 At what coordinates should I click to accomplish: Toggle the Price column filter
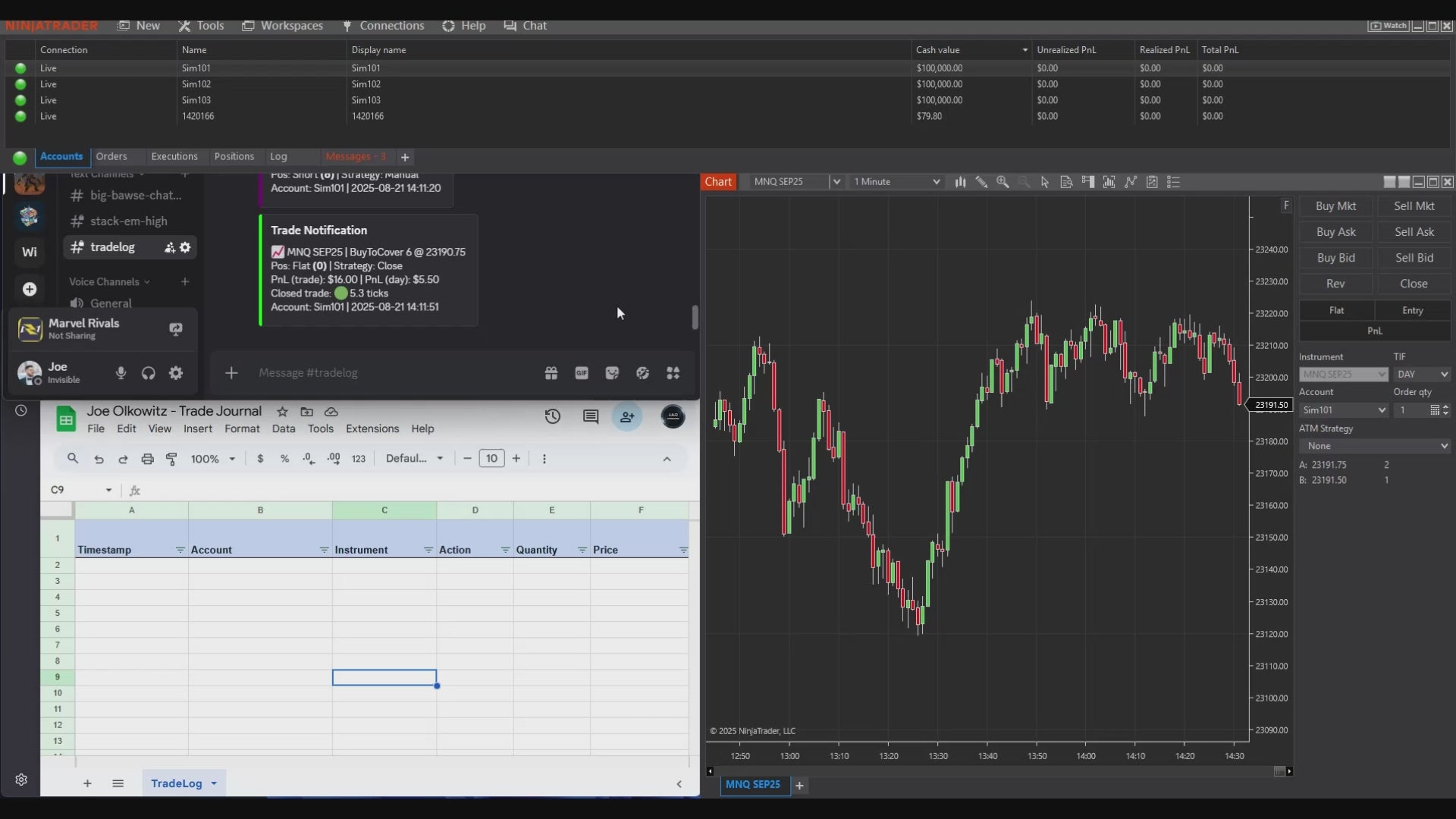(x=683, y=550)
